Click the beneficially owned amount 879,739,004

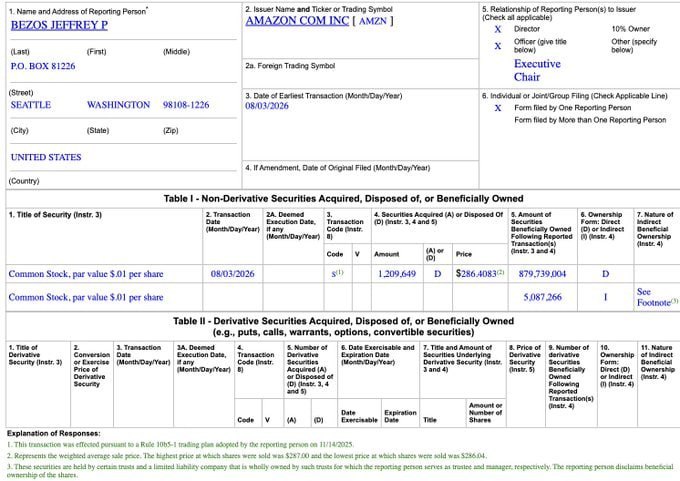tap(542, 274)
